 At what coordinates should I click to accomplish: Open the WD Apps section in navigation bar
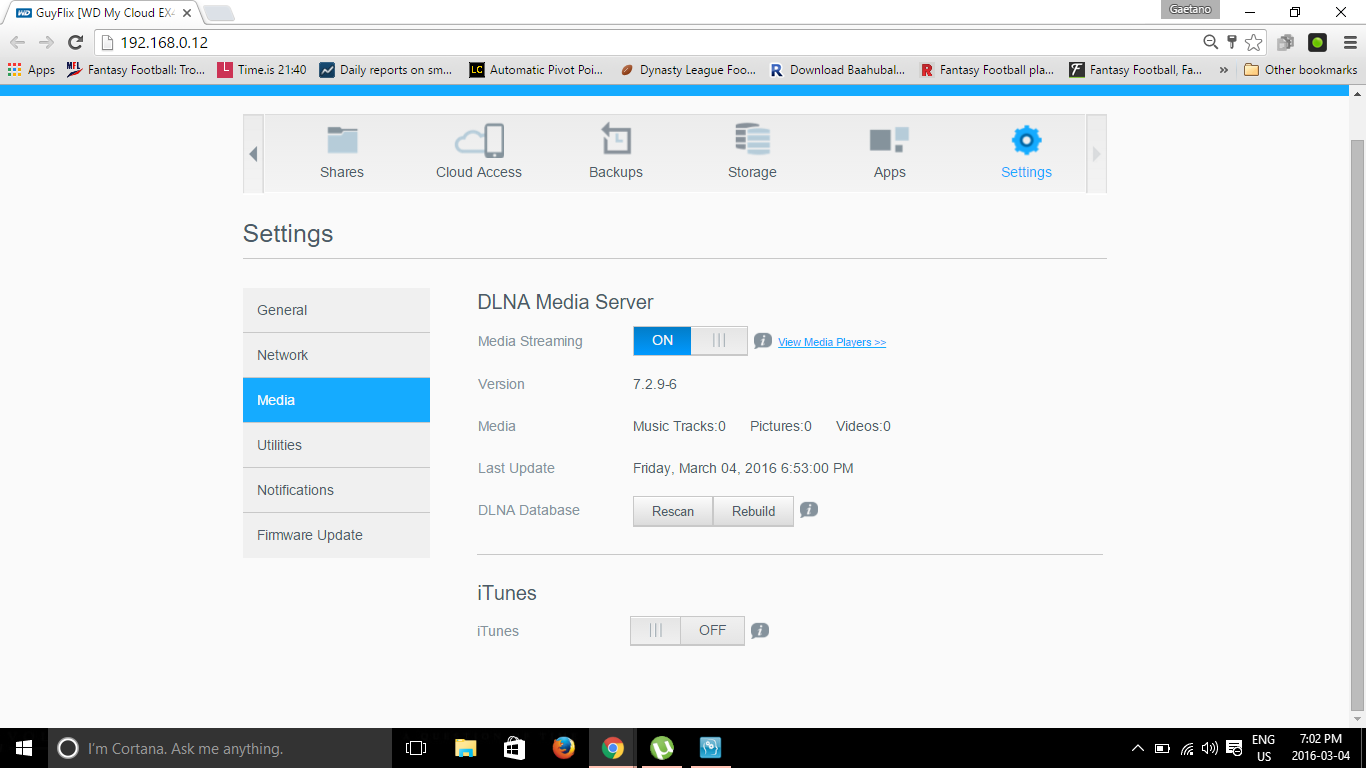pos(889,153)
